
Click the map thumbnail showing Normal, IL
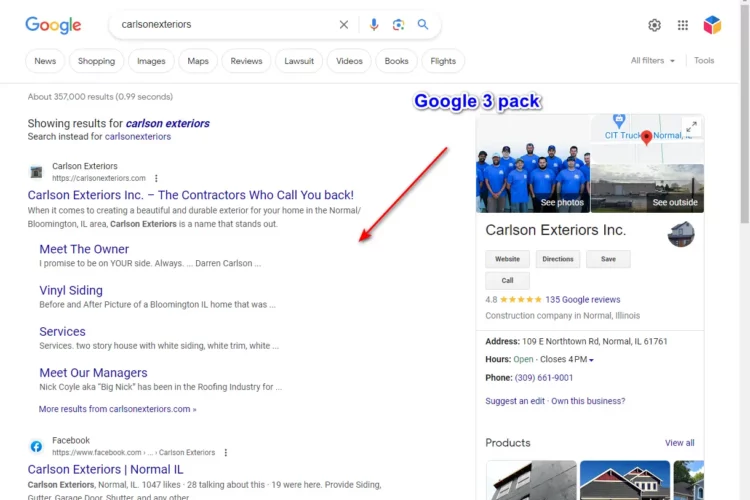pyautogui.click(x=647, y=139)
